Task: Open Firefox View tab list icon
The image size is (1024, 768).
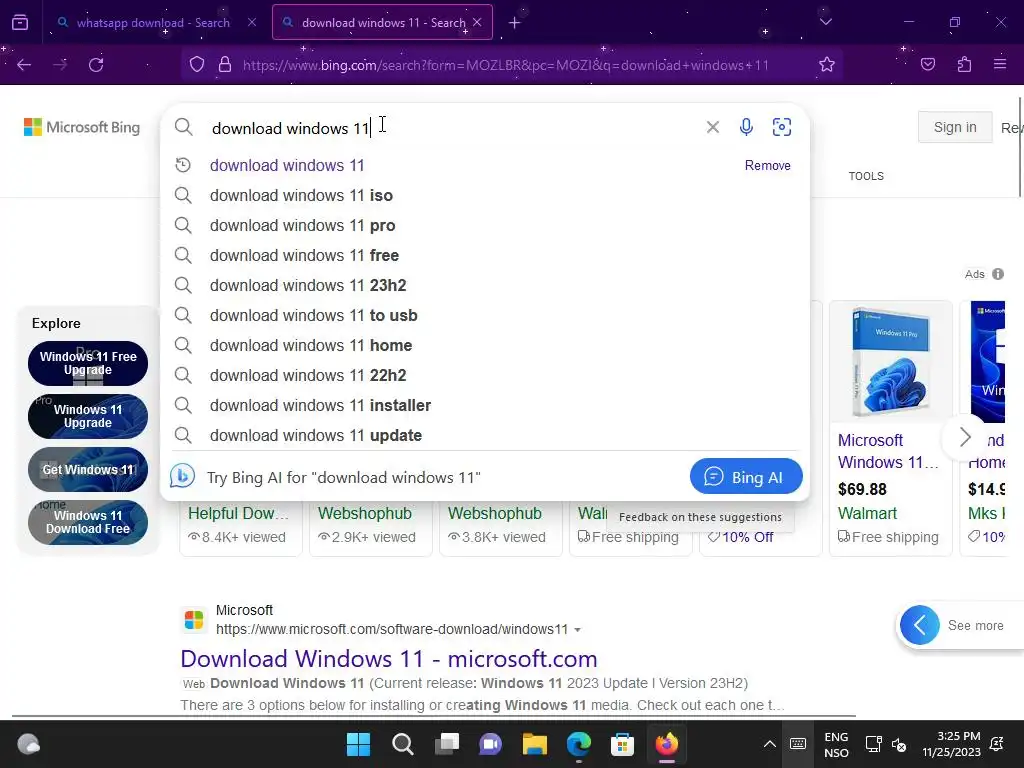Action: (20, 23)
